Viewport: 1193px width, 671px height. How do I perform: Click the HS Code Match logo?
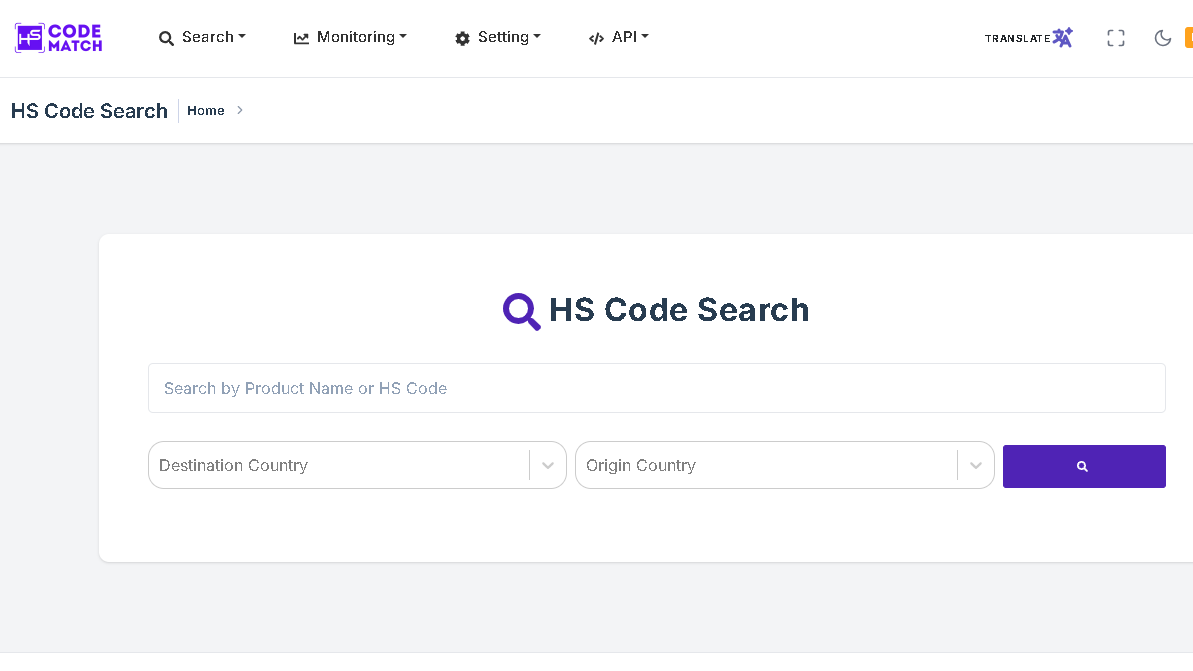[x=58, y=38]
